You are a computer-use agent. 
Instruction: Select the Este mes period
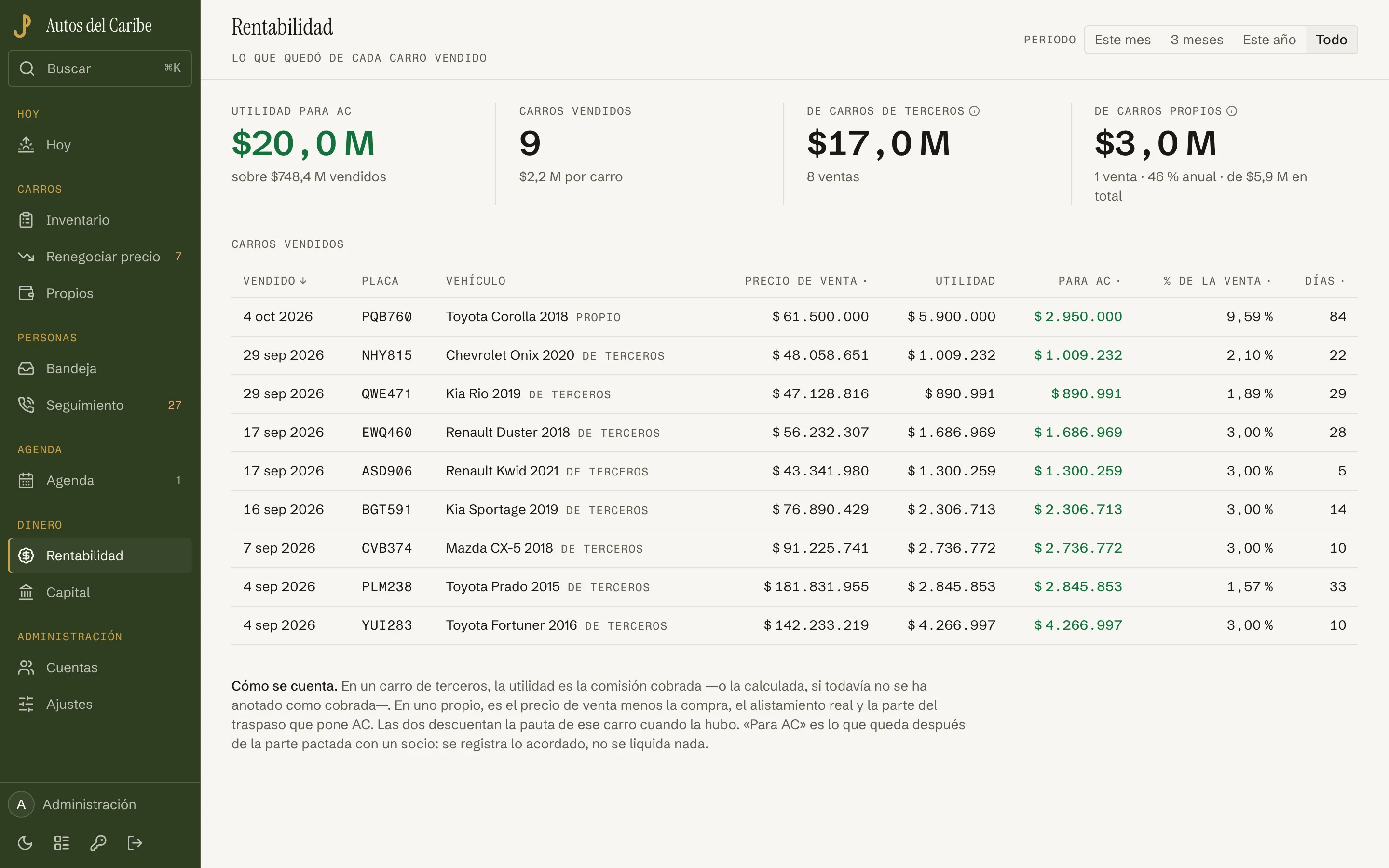point(1122,40)
